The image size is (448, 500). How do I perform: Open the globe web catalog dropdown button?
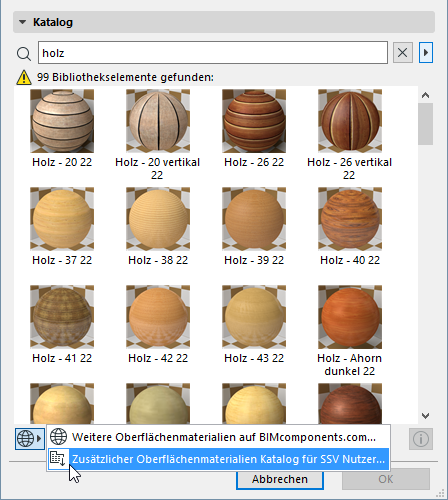(x=30, y=439)
